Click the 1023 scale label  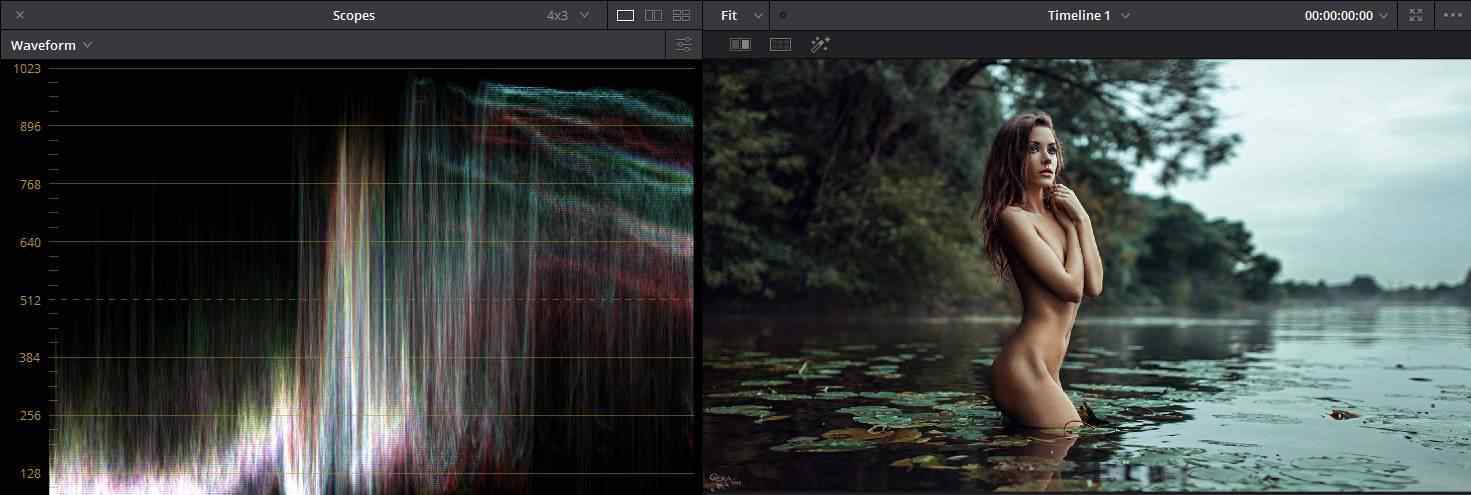tap(27, 68)
